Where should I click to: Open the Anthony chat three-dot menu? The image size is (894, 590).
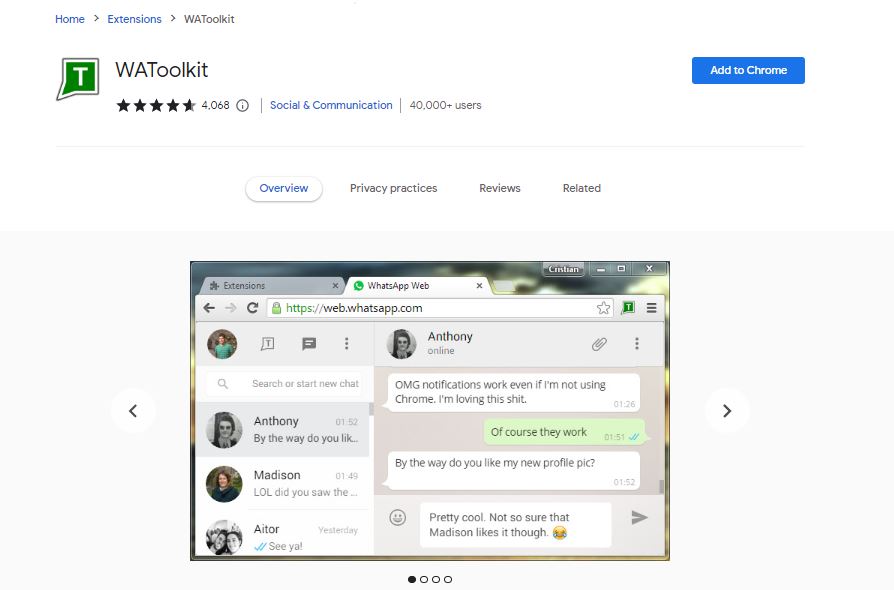[637, 344]
